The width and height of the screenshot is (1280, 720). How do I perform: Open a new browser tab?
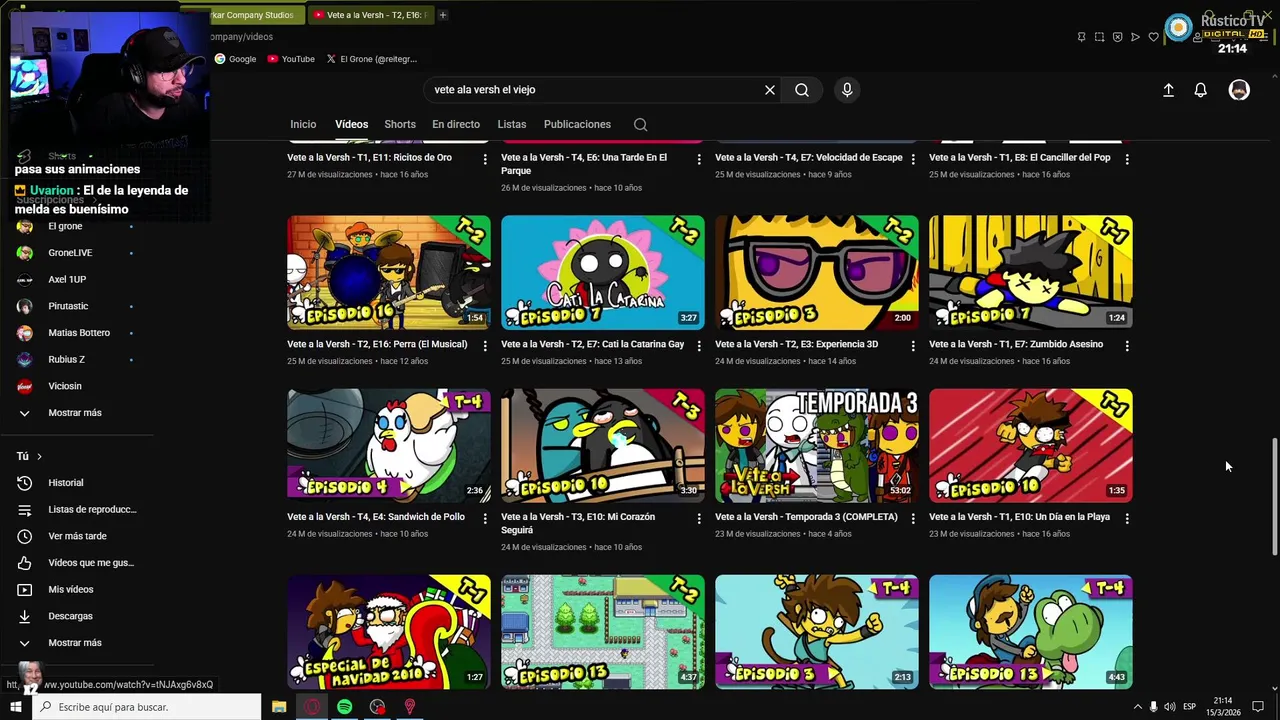443,15
